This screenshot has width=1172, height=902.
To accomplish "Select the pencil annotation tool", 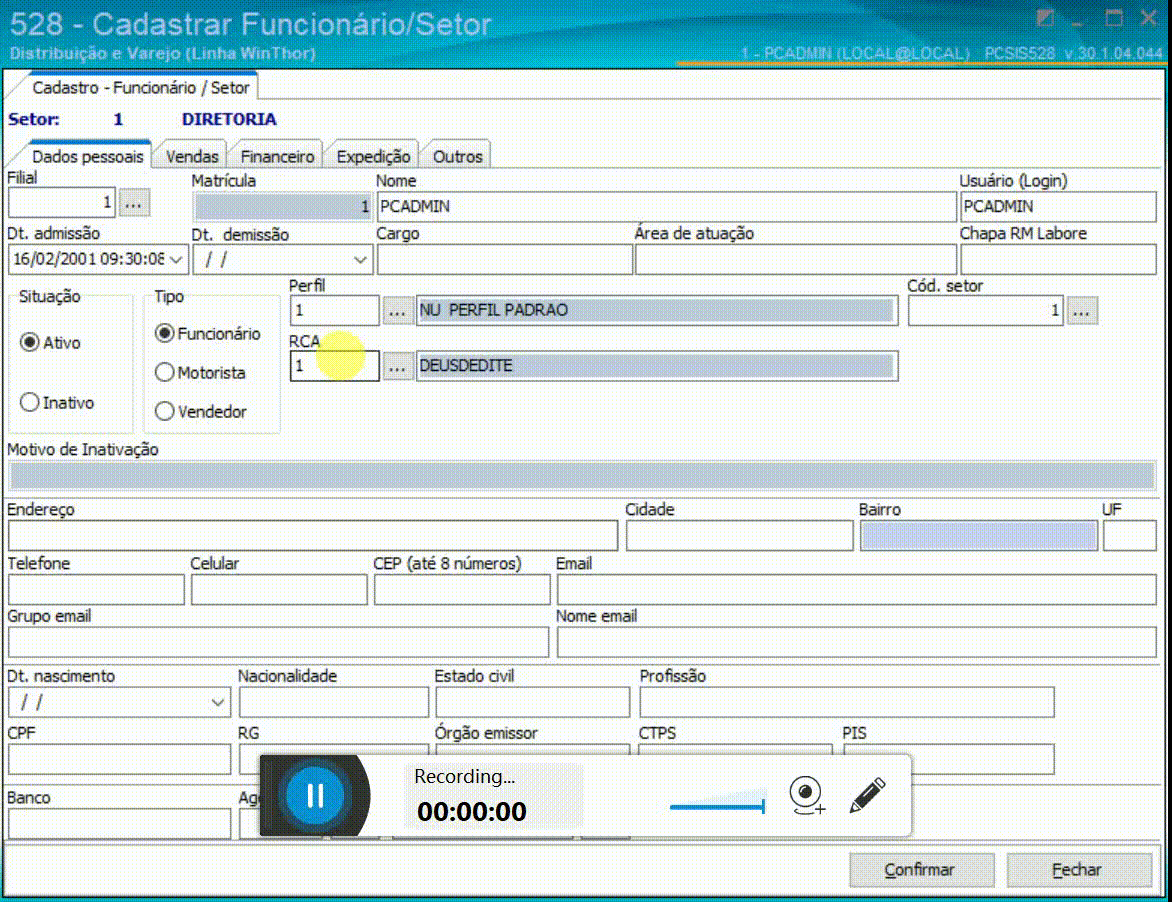I will click(x=867, y=795).
